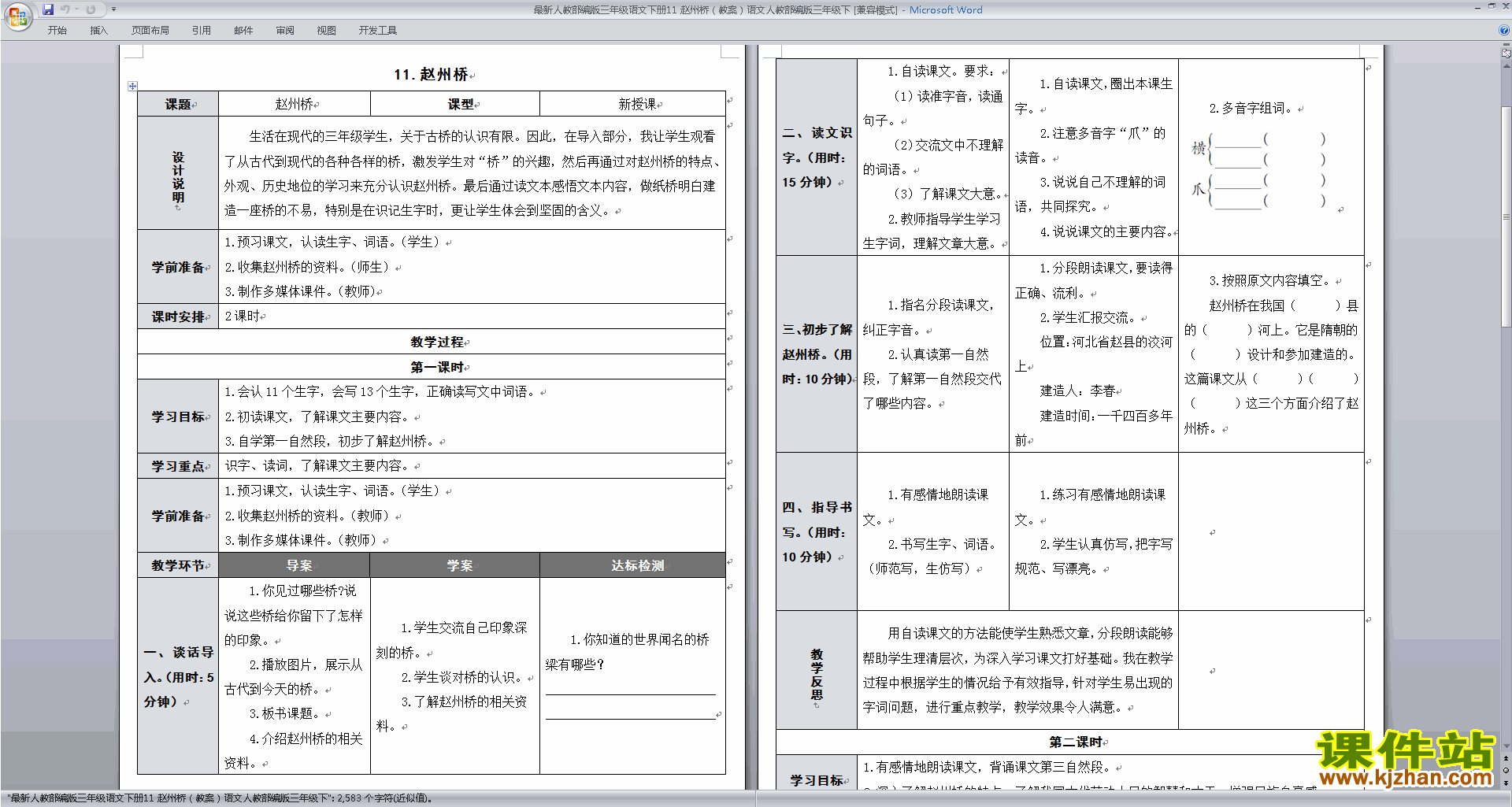1512x807 pixels.
Task: Click the 教学反思 vertical label cell
Action: pyautogui.click(x=817, y=670)
